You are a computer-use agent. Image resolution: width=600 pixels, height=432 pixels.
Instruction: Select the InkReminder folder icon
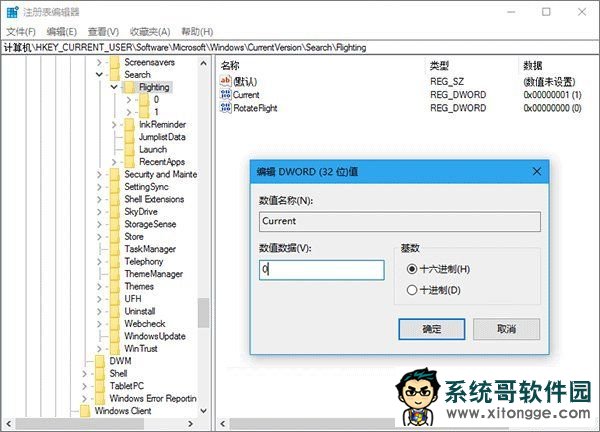[129, 125]
